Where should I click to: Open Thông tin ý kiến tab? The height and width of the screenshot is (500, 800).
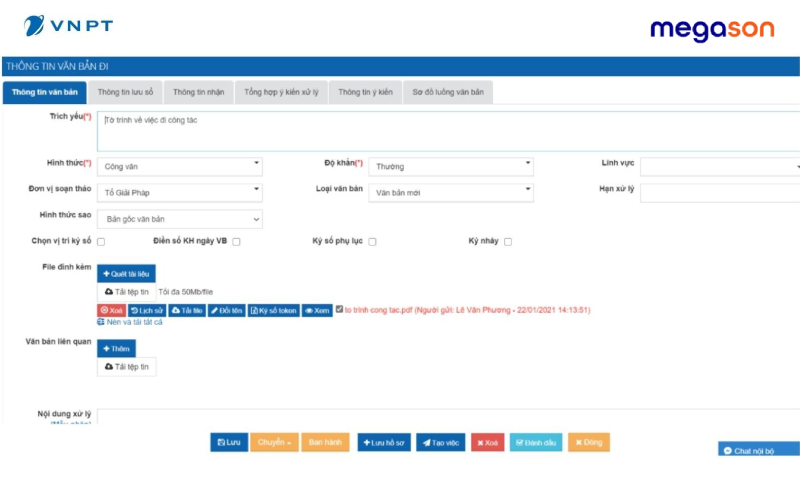(x=365, y=92)
